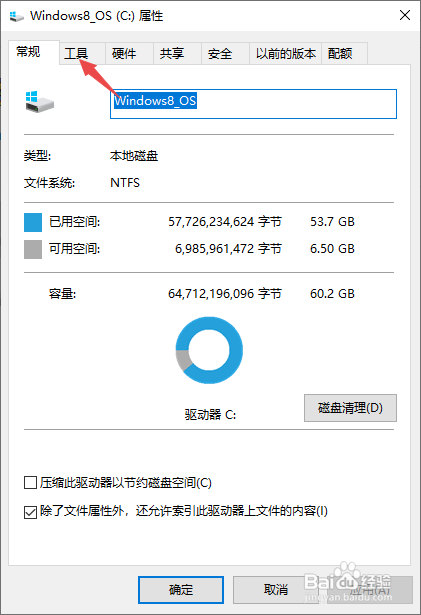The image size is (421, 615).
Task: Click the 取消 button
Action: point(275,590)
